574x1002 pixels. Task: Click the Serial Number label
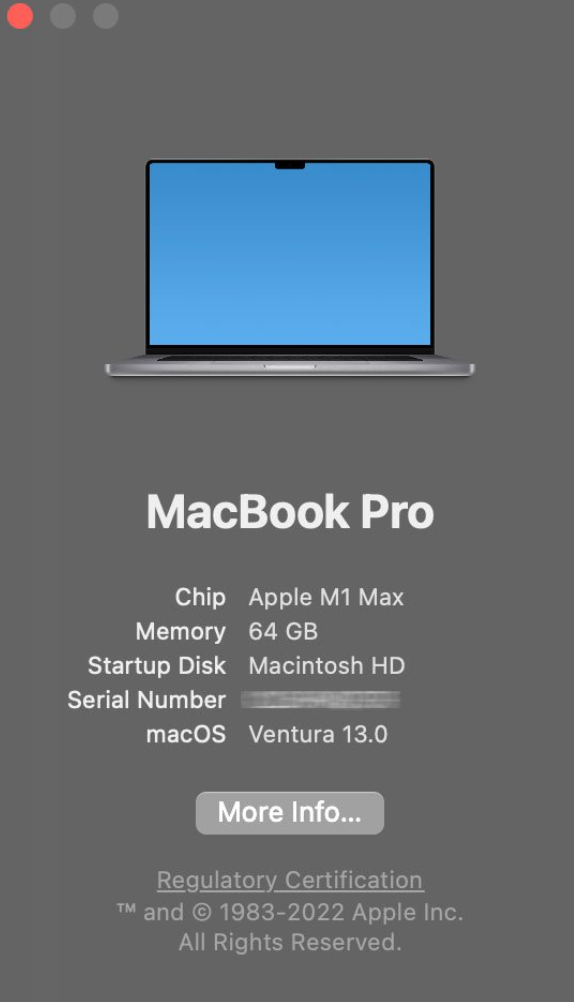coord(146,700)
